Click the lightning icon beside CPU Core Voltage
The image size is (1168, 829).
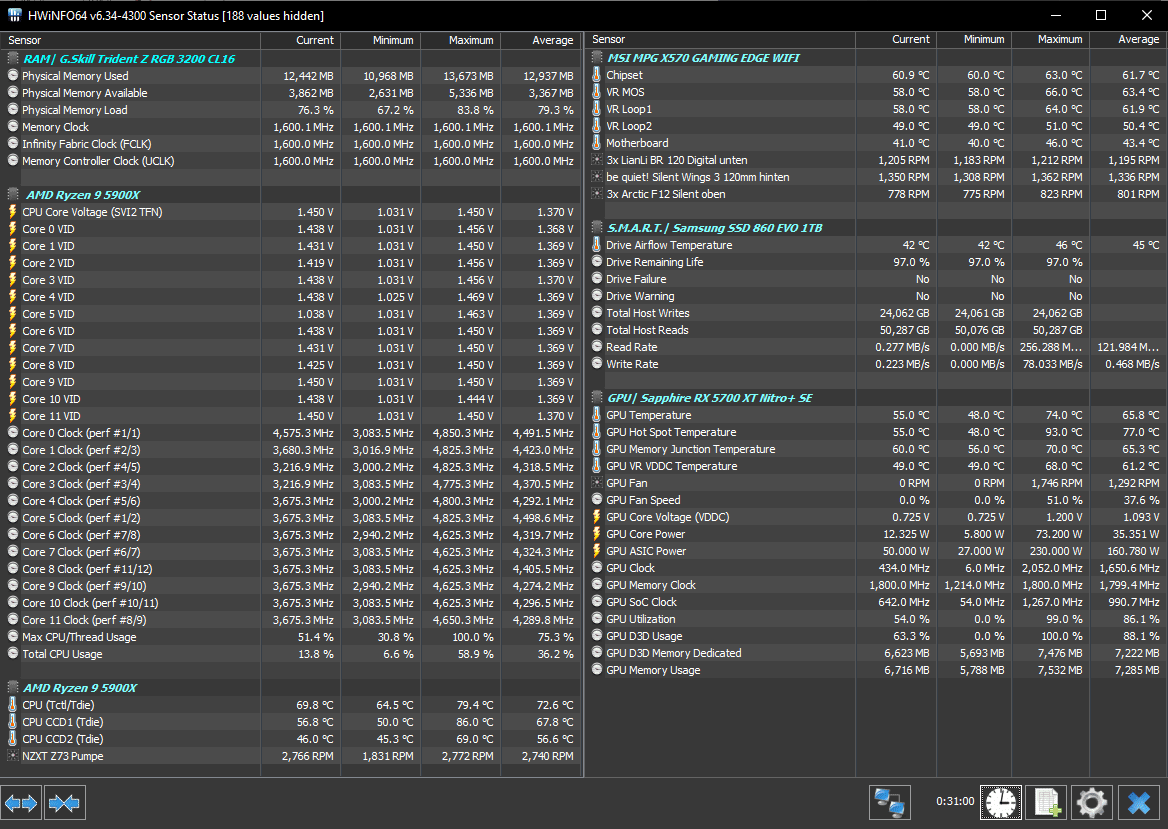point(13,212)
